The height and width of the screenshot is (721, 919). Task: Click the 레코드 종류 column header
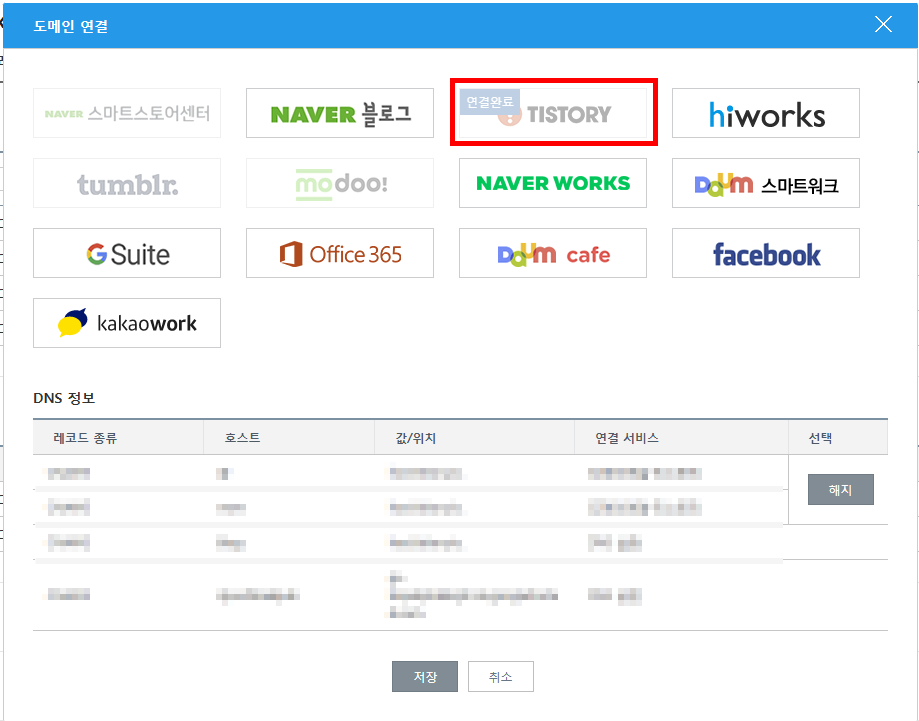click(x=118, y=437)
